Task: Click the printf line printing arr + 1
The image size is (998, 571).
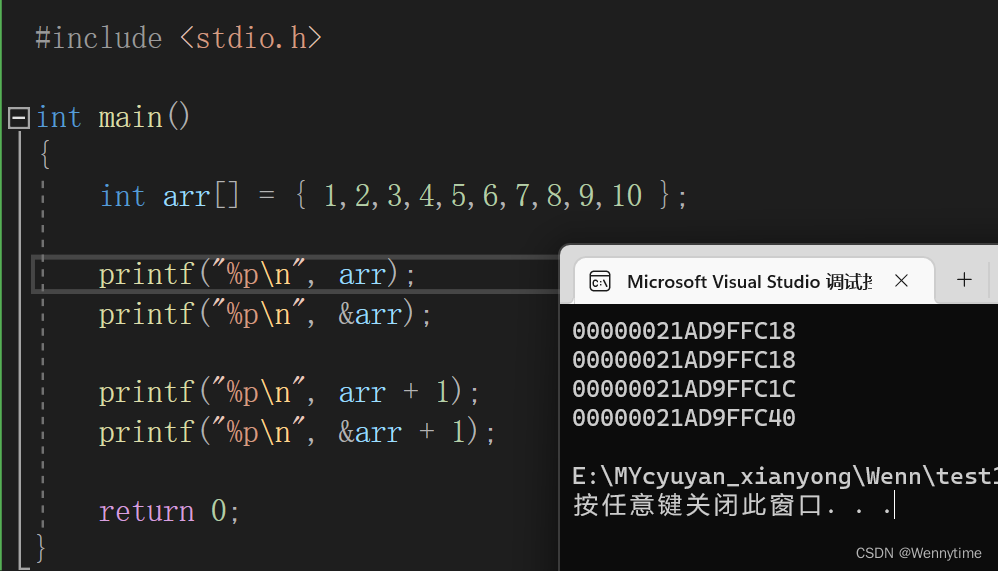Action: click(288, 392)
